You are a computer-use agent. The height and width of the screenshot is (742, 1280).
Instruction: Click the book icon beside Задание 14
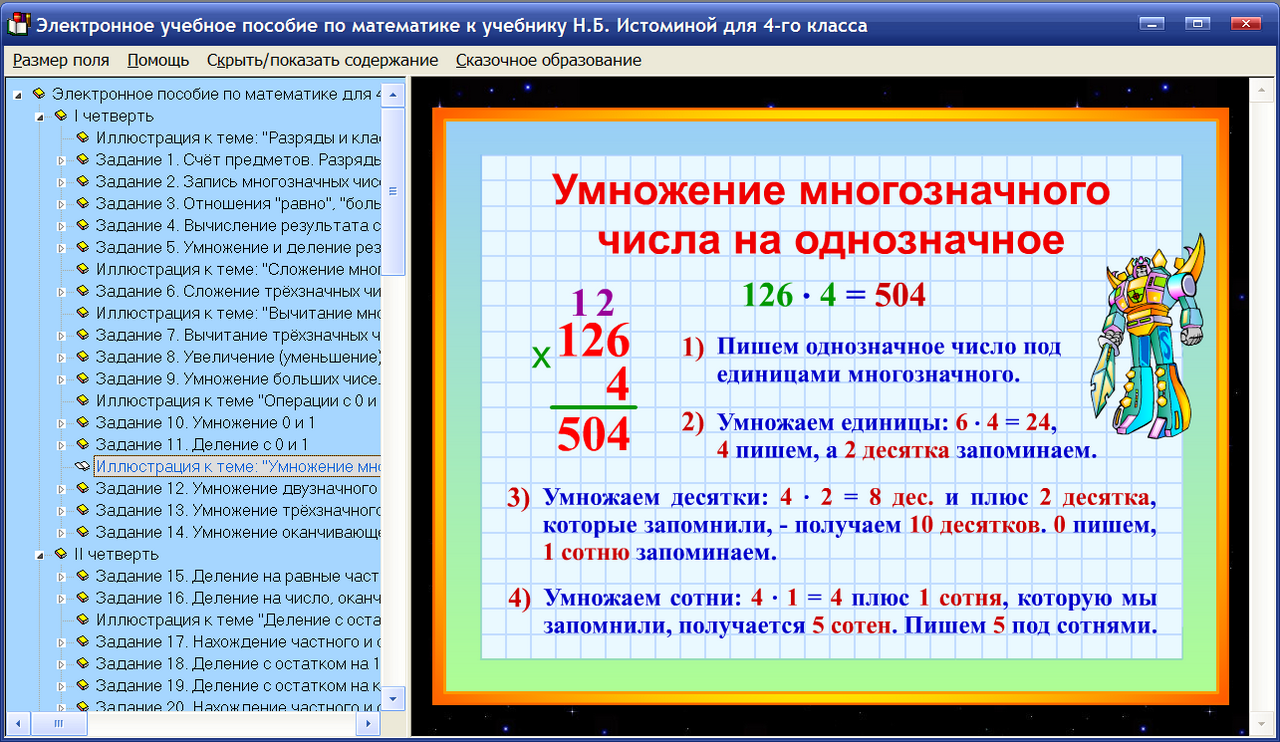(x=84, y=532)
